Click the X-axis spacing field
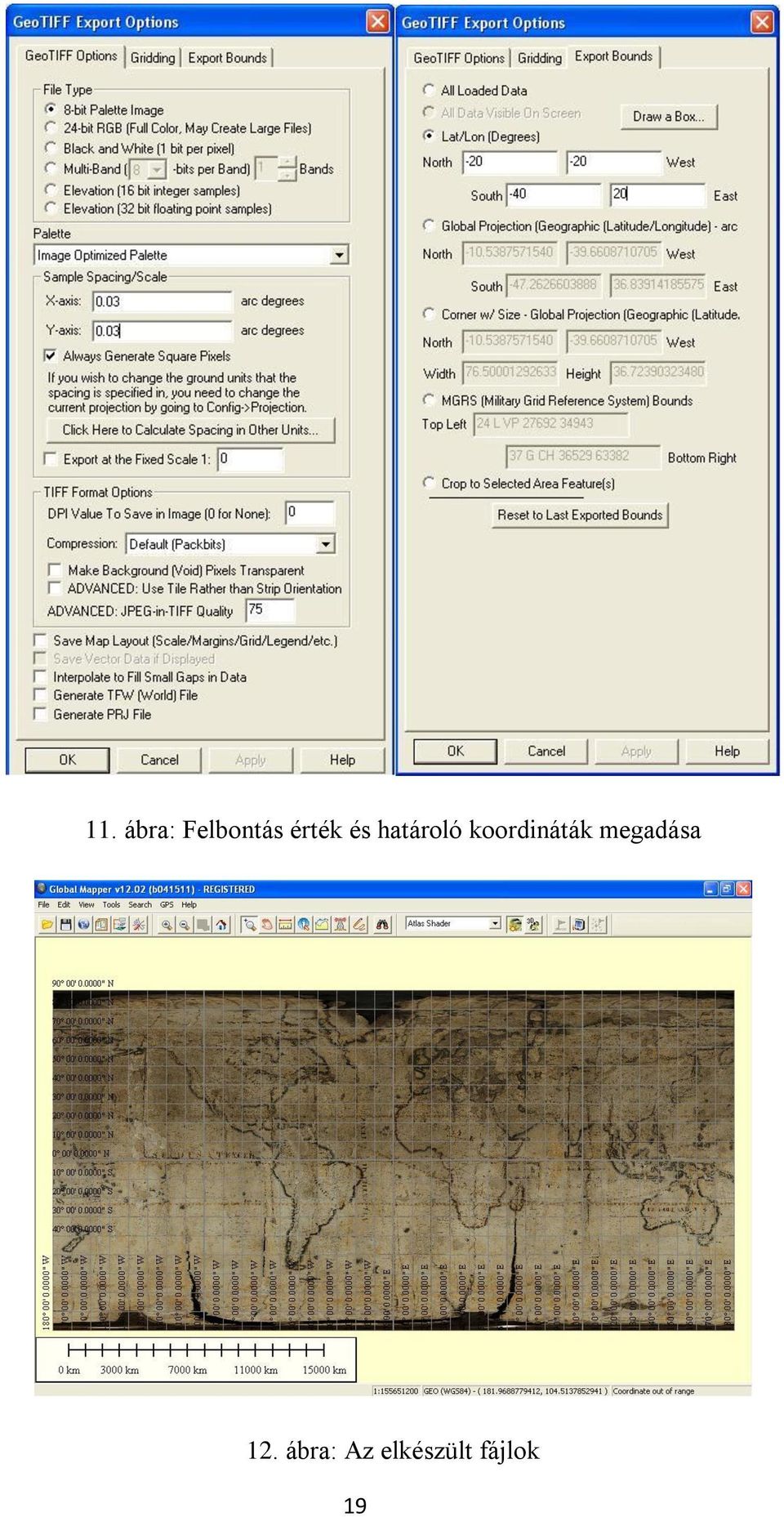This screenshot has height=1517, width=784. point(162,301)
